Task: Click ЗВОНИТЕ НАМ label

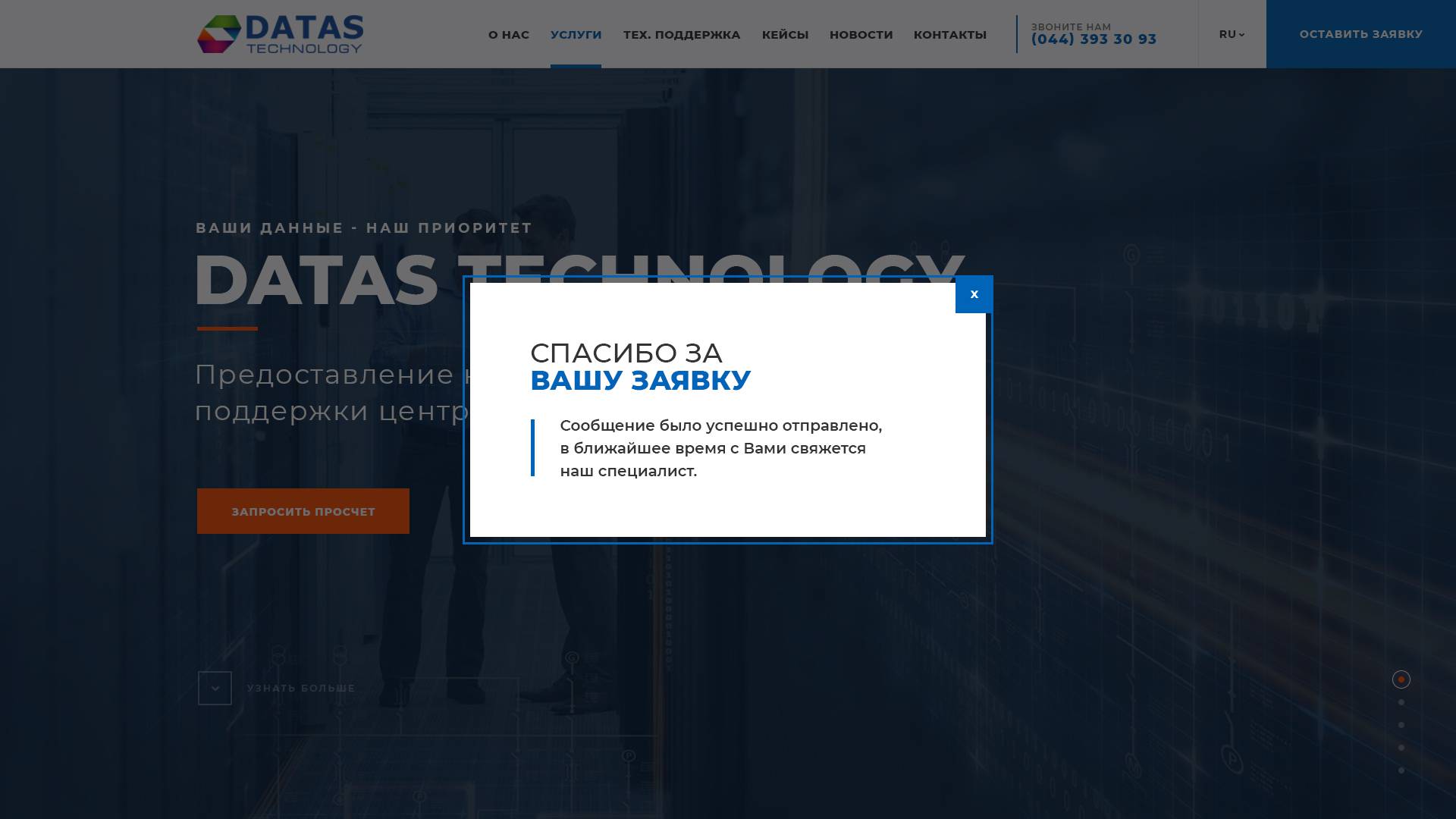Action: pyautogui.click(x=1071, y=27)
